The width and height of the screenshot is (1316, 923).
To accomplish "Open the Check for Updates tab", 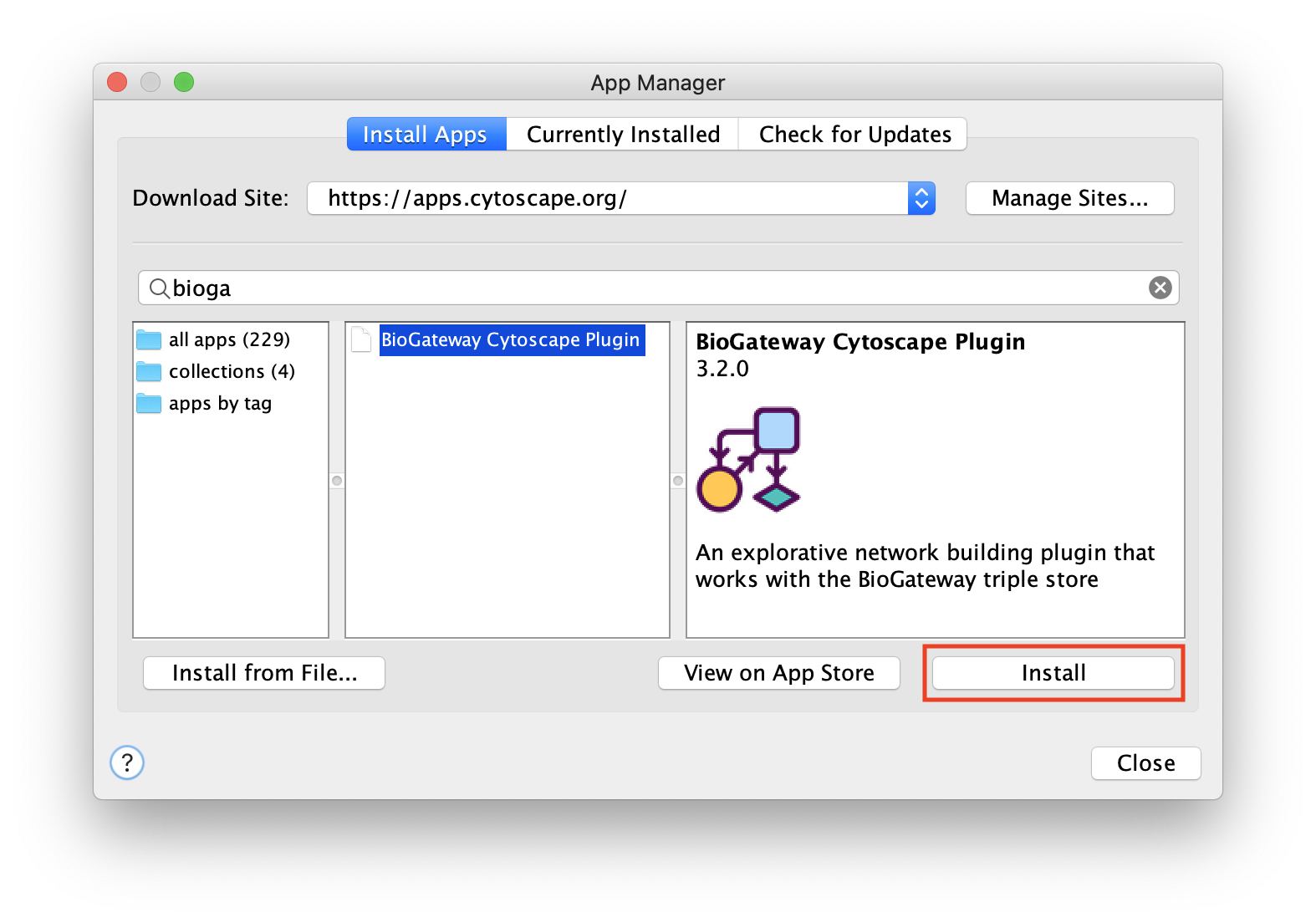I will click(854, 134).
